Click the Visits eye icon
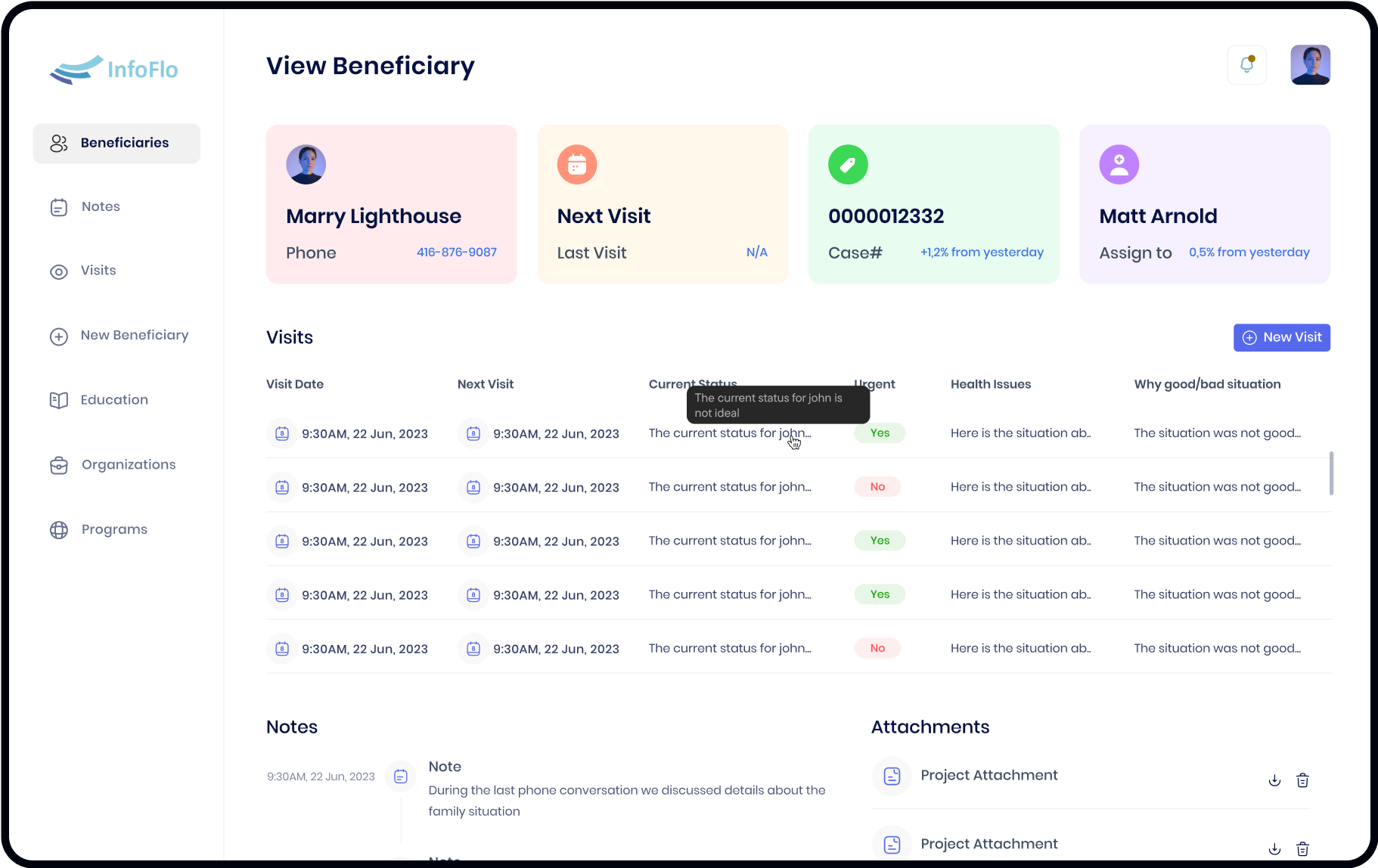1378x868 pixels. (x=59, y=271)
